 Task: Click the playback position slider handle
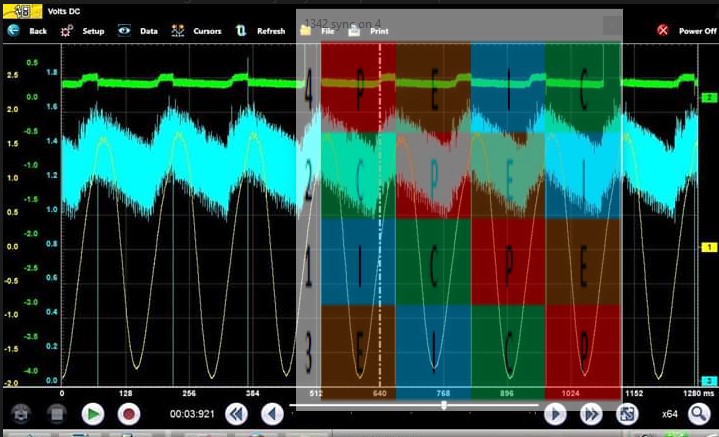point(444,406)
